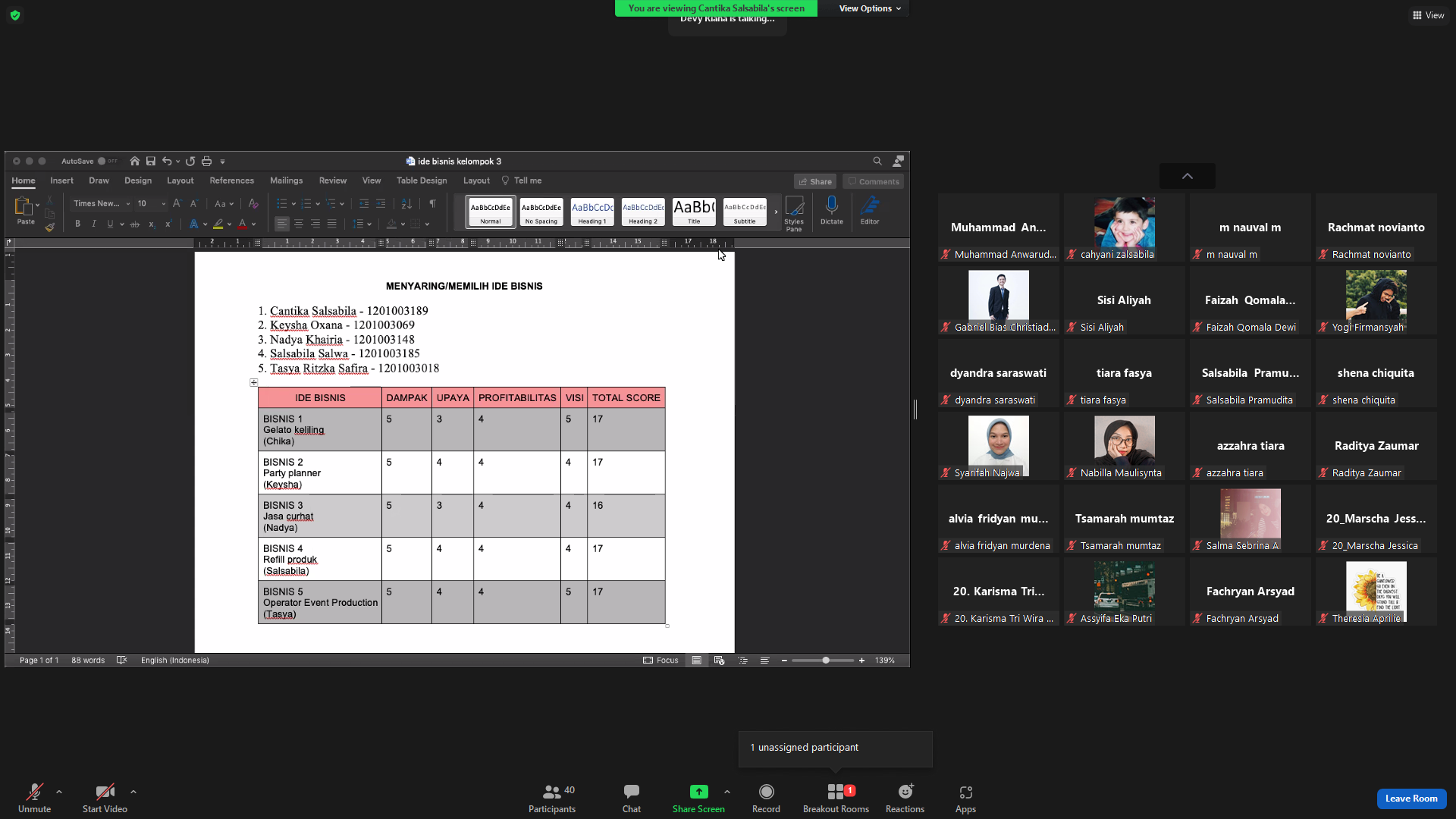Click the Share button in Word
The image size is (1456, 819).
click(x=815, y=181)
